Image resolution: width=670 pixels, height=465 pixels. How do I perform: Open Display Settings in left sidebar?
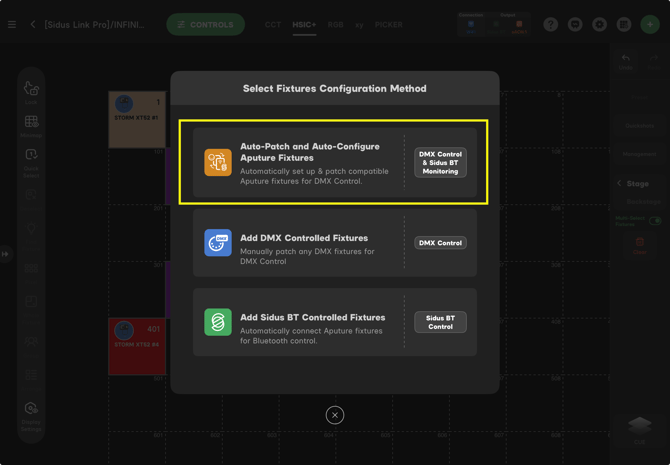pyautogui.click(x=31, y=414)
